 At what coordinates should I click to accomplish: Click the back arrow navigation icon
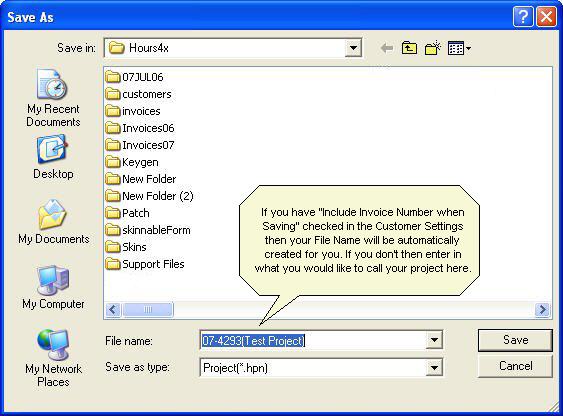coord(387,48)
